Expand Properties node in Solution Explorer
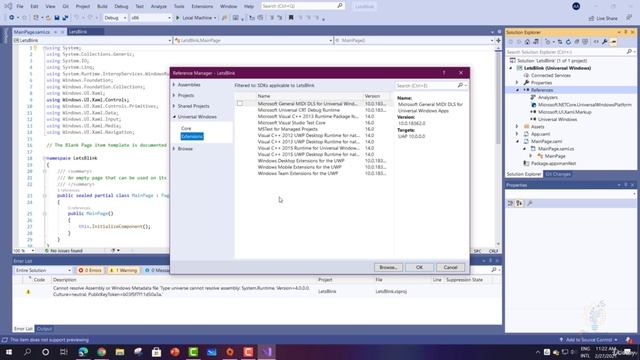The image size is (640, 360). coord(517,83)
